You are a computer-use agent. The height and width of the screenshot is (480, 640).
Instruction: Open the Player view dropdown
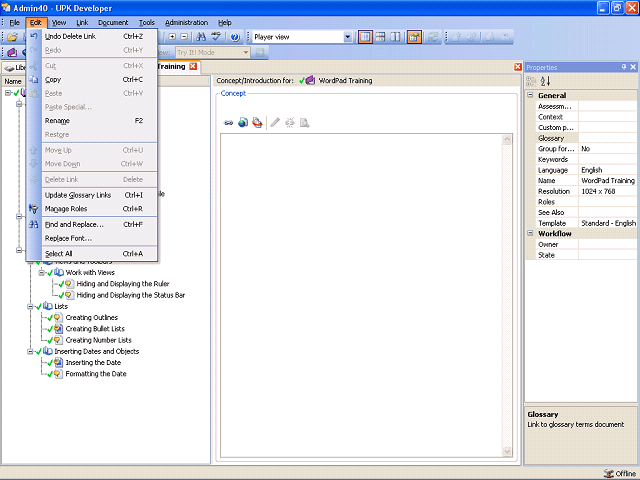click(x=348, y=37)
